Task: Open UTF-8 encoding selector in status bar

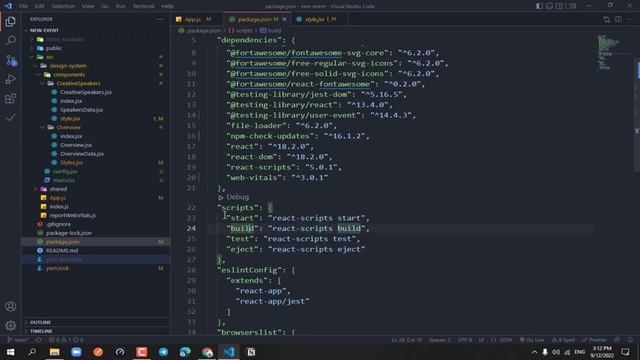Action: (464, 340)
